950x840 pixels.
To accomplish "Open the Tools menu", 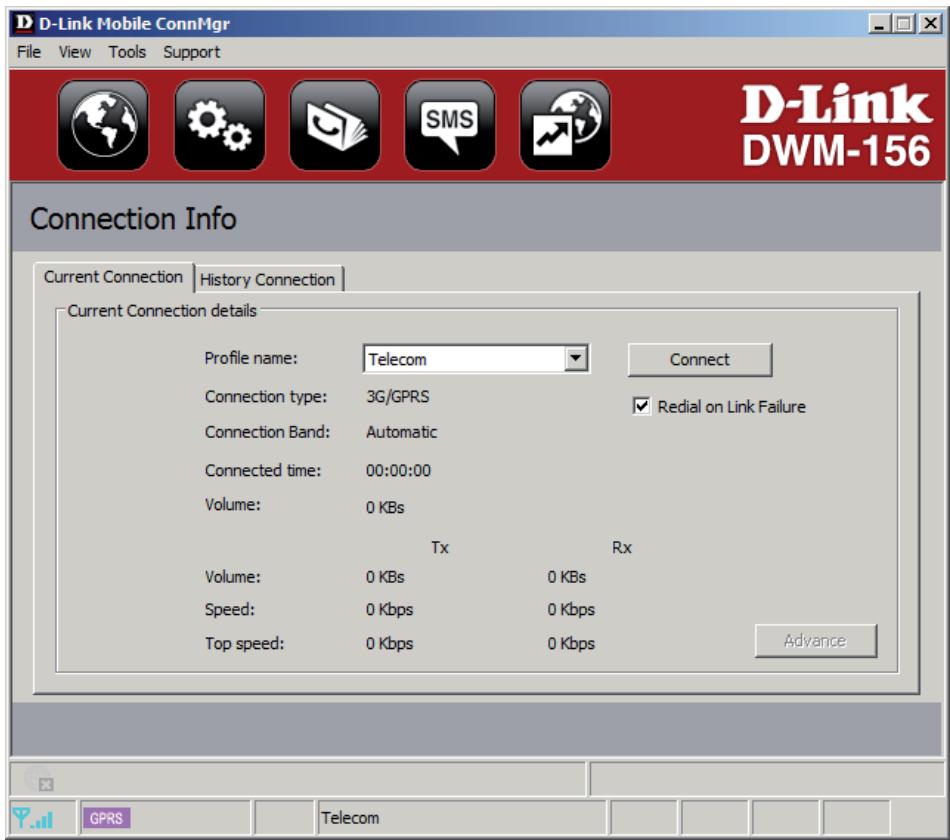I will (x=127, y=52).
